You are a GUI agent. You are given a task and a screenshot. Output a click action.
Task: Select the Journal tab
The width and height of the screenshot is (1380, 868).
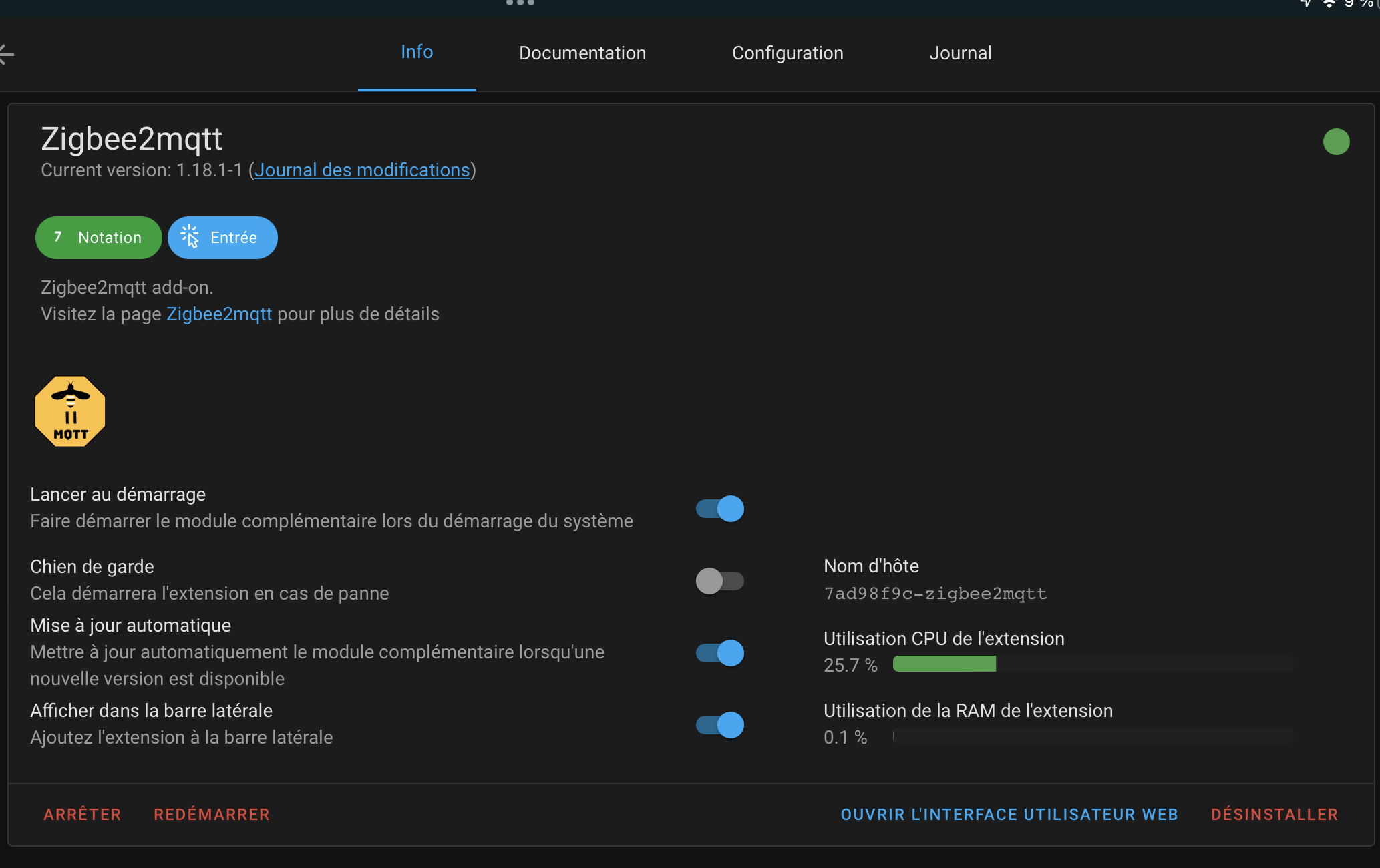coord(961,53)
